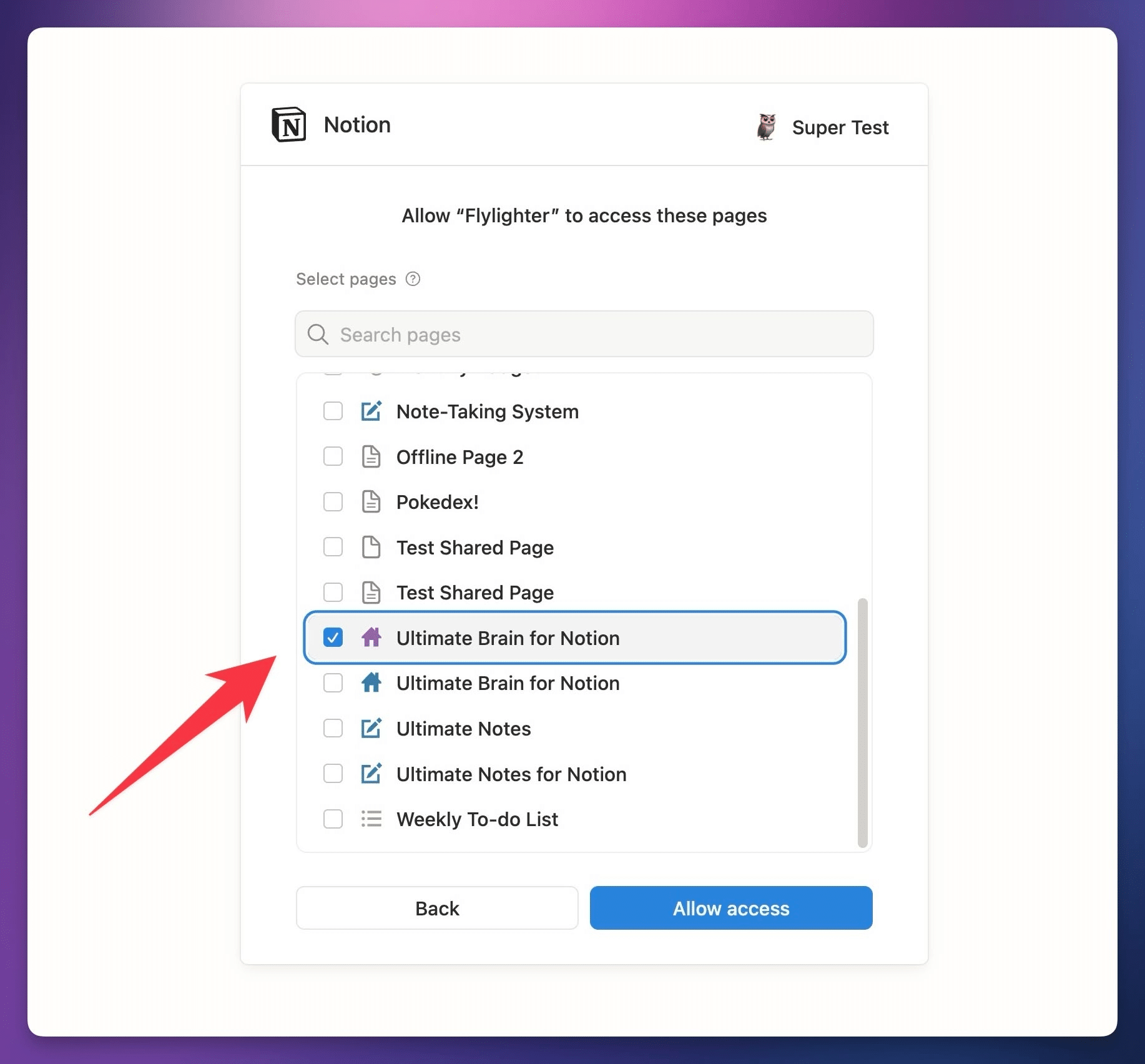Screen dimensions: 1145x1064
Task: Click the blue house icon
Action: click(371, 682)
